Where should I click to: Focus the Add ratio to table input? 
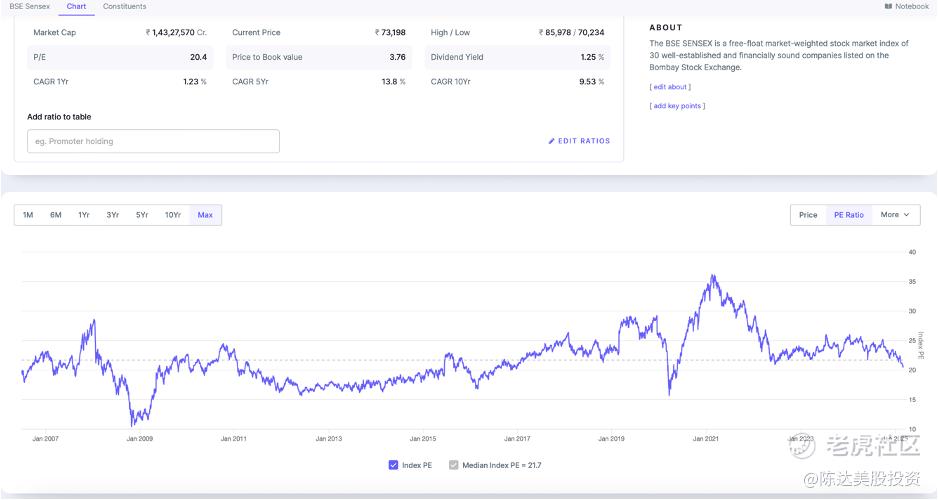tap(153, 141)
